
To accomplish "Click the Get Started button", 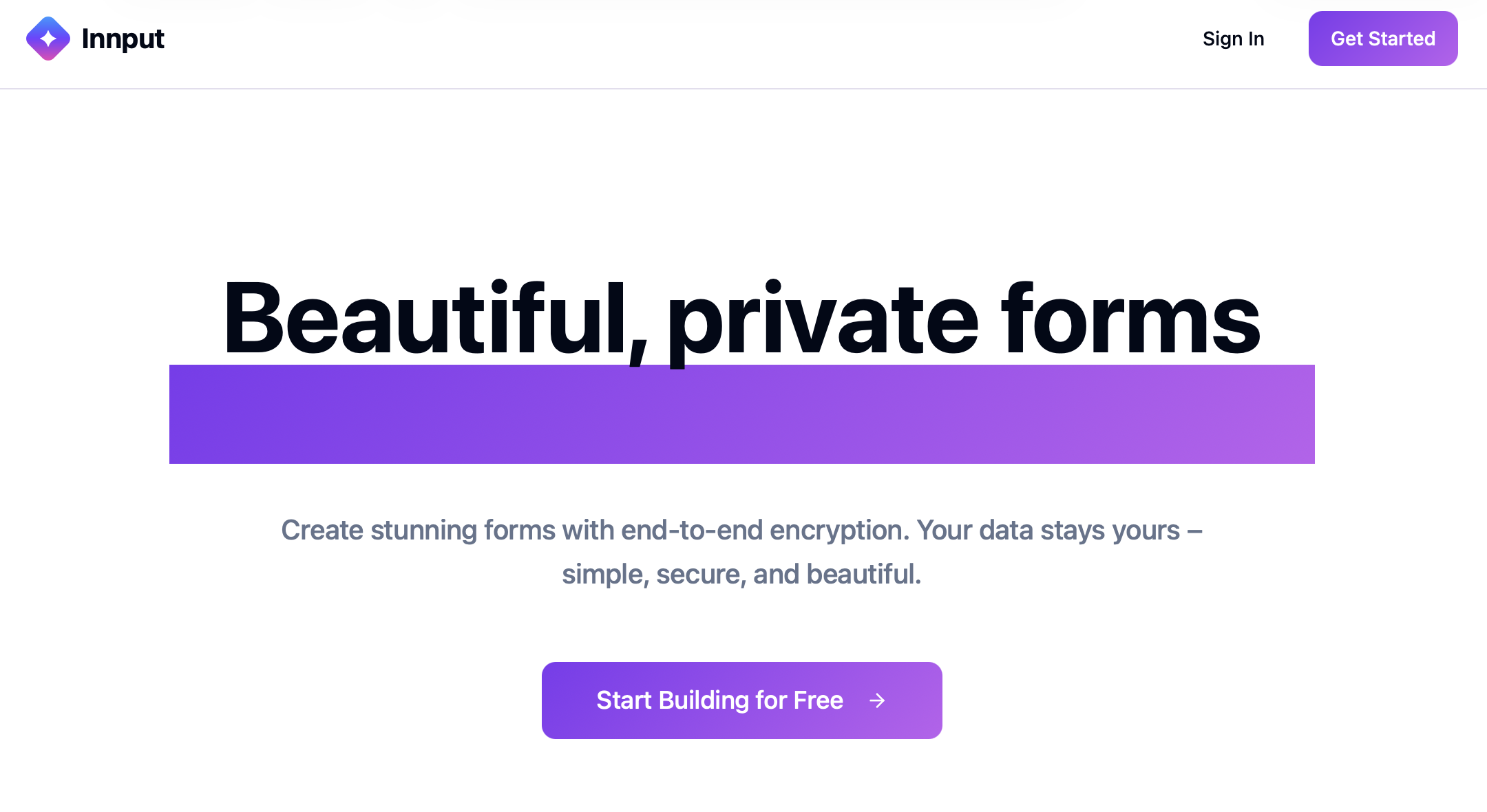I will coord(1382,38).
